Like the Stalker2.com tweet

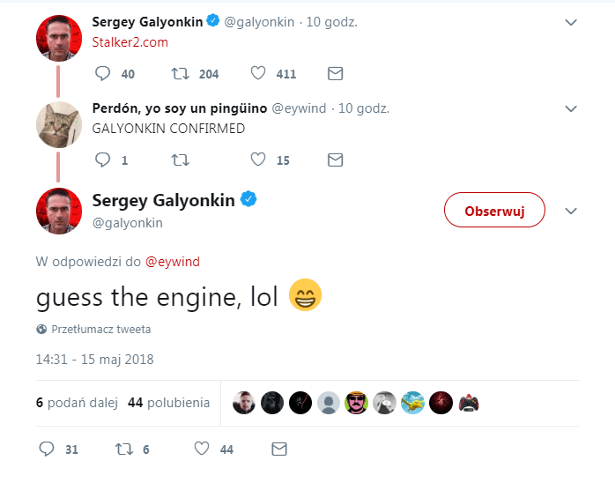(x=258, y=73)
